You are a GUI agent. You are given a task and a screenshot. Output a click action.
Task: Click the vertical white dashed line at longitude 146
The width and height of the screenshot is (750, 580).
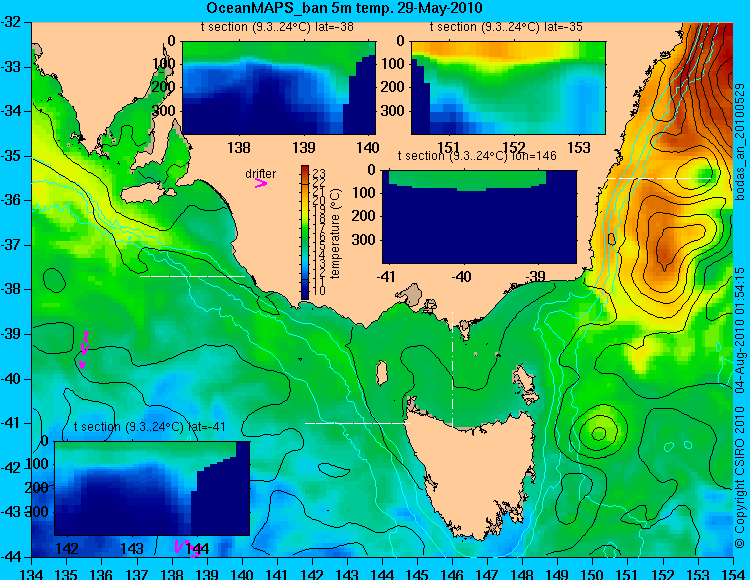click(x=452, y=370)
